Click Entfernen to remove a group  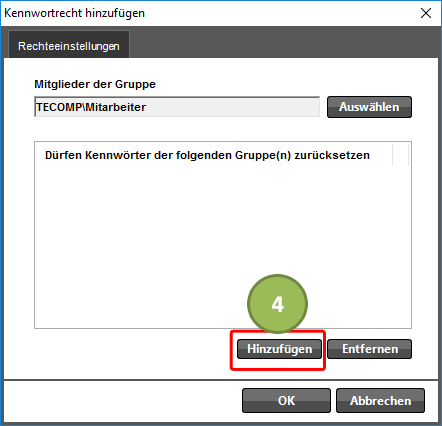[x=370, y=349]
